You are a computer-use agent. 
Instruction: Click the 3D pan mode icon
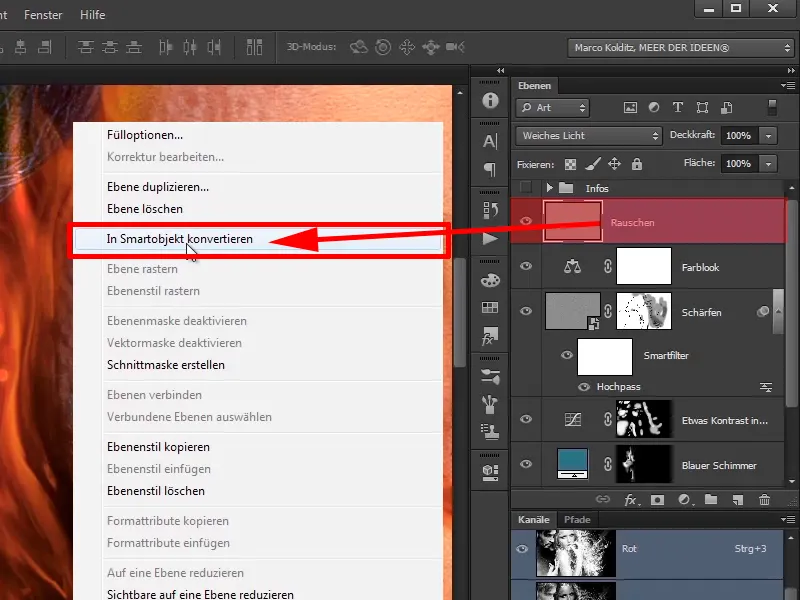click(407, 47)
